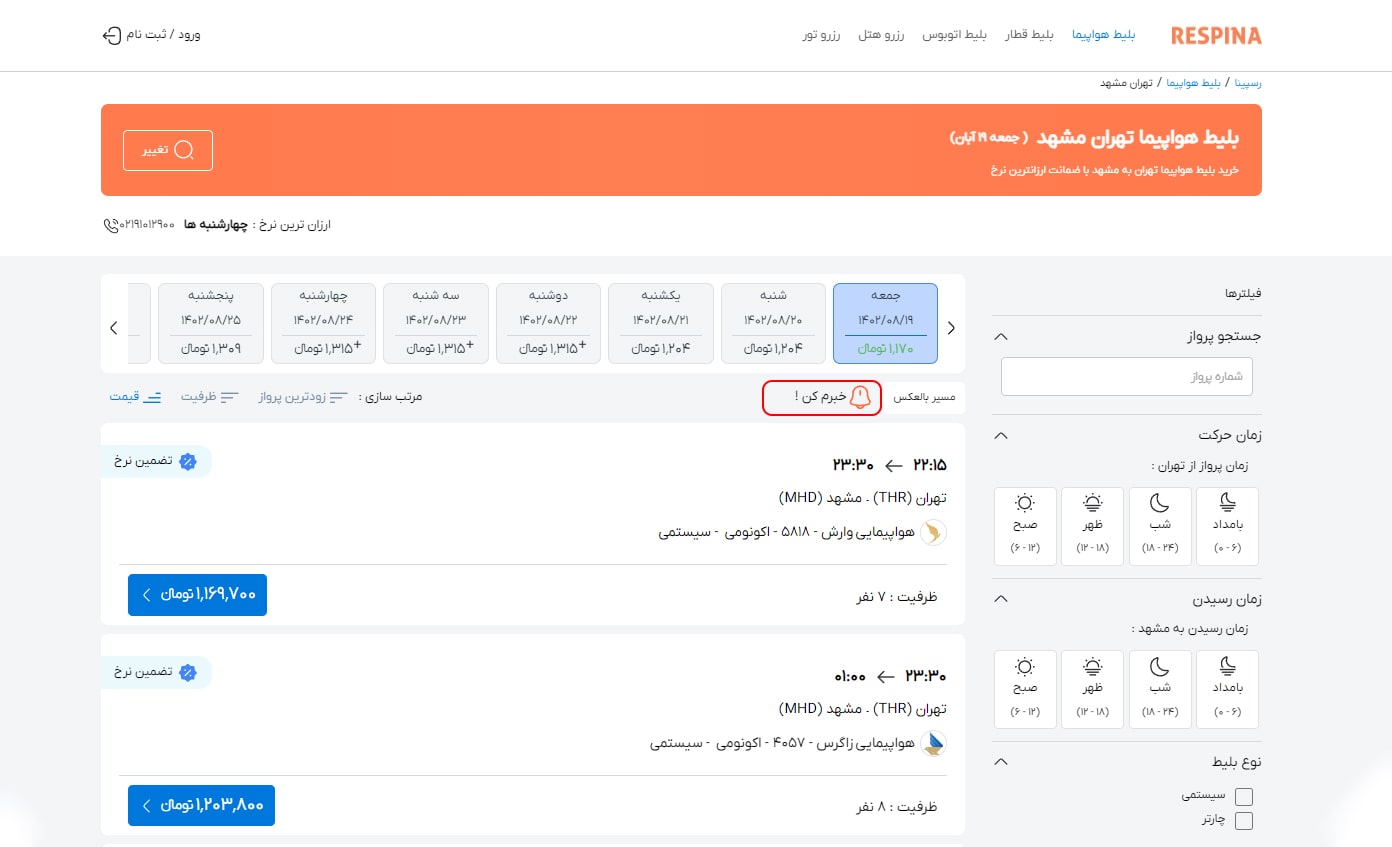This screenshot has width=1392, height=847.
Task: Click the تغییر search change button
Action: coord(167,149)
